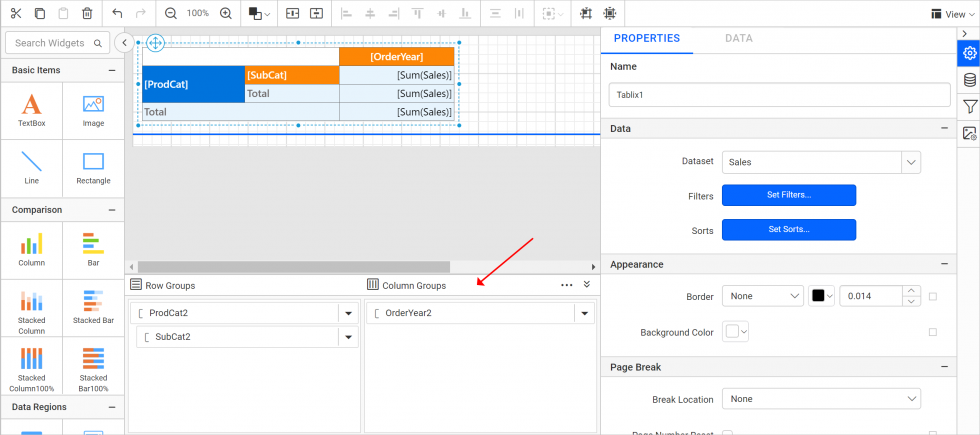Image resolution: width=980 pixels, height=435 pixels.
Task: Undo the last action
Action: (117, 13)
